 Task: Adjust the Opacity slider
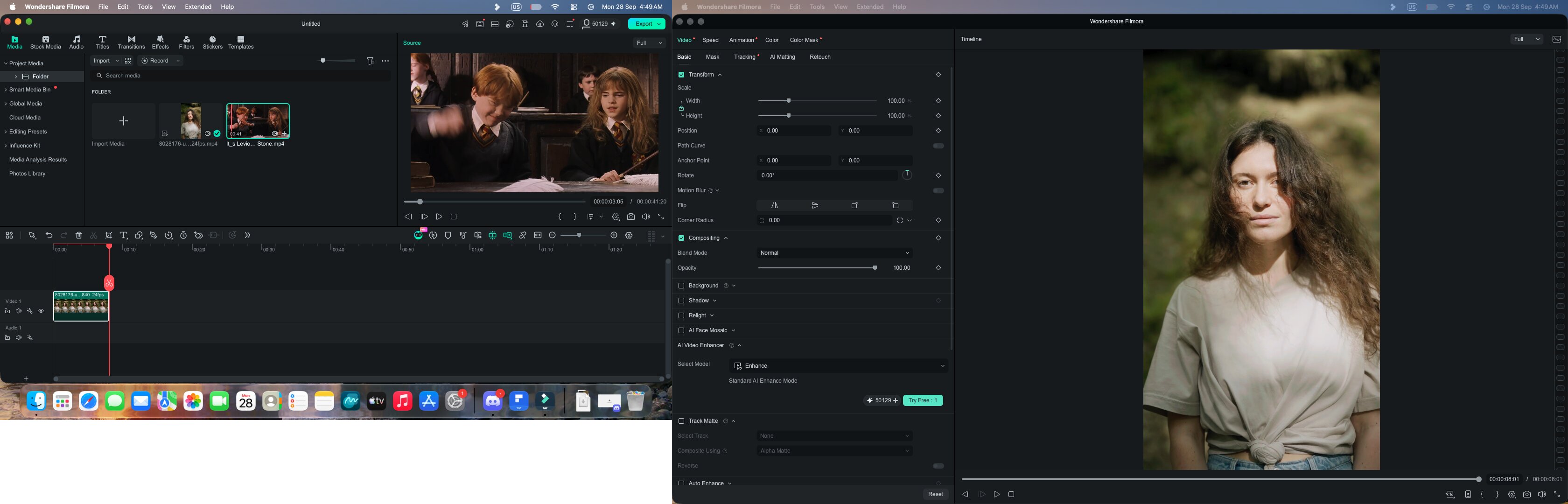coord(817,268)
